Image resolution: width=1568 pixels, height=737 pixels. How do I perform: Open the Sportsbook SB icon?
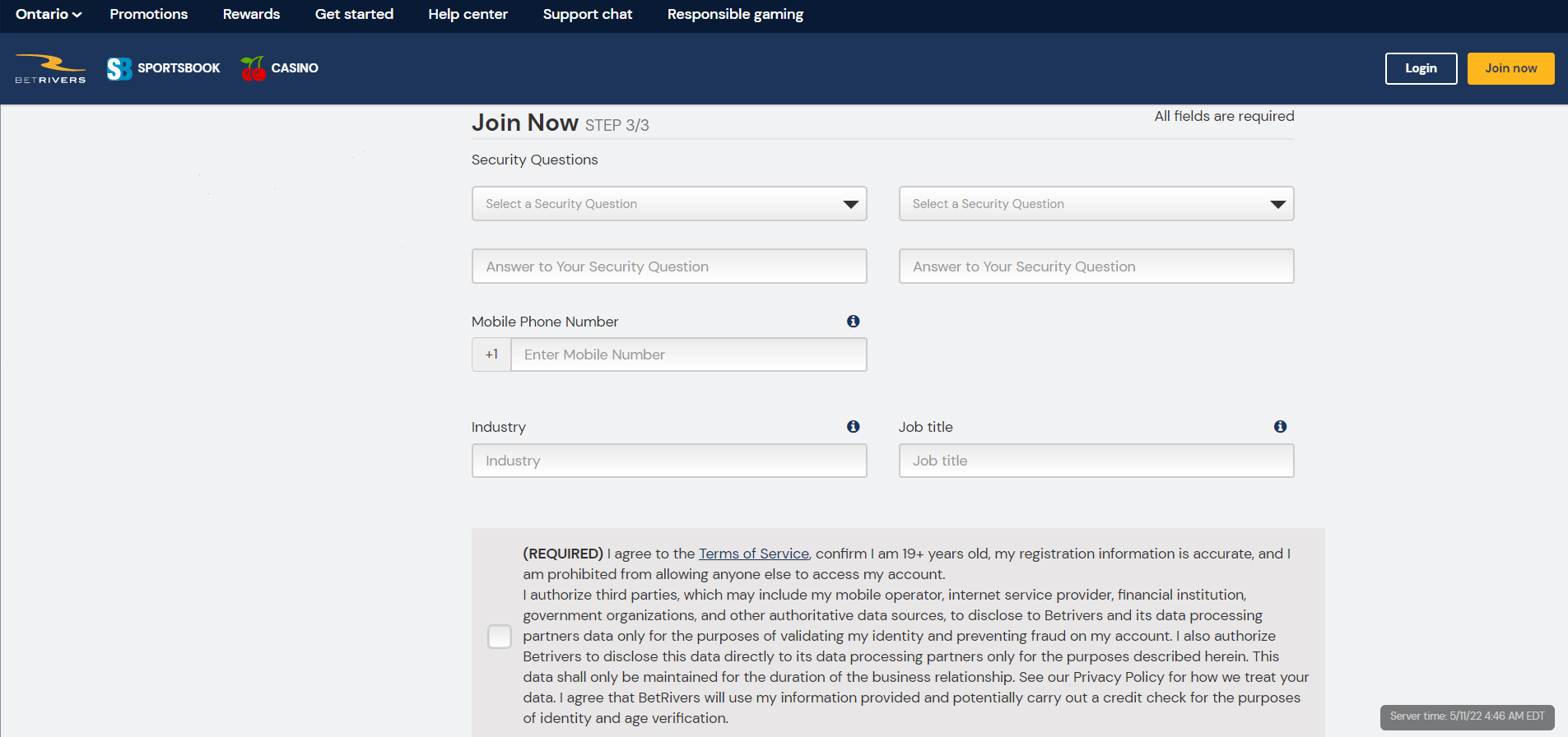pos(119,68)
